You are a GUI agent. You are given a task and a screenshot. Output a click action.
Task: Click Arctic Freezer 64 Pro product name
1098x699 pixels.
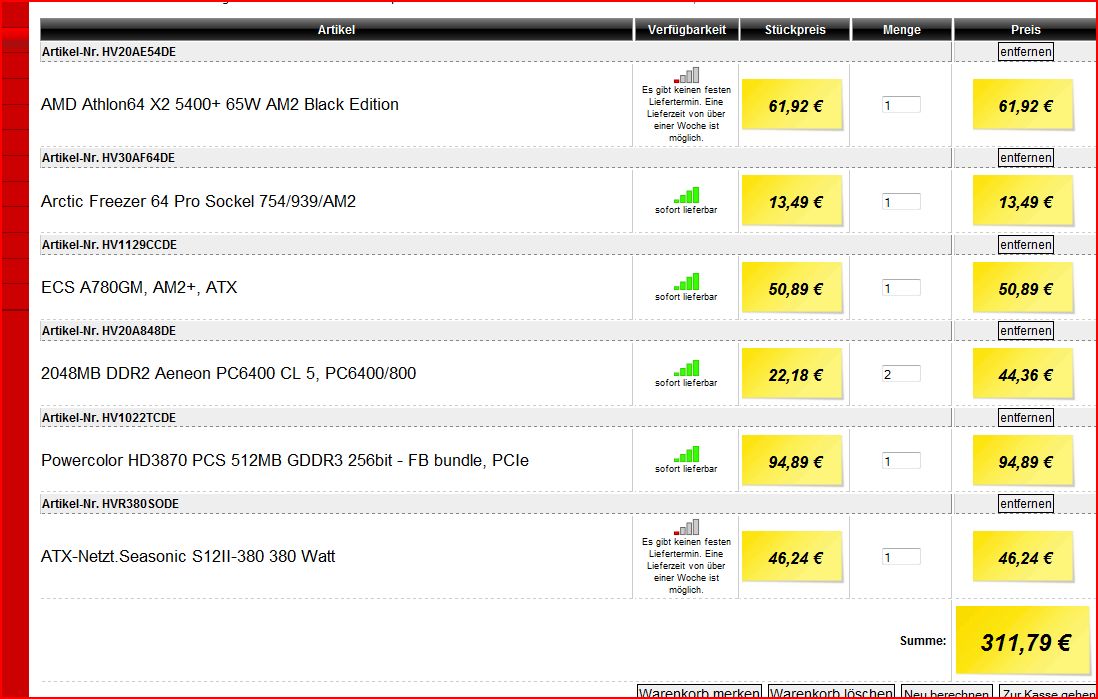198,202
